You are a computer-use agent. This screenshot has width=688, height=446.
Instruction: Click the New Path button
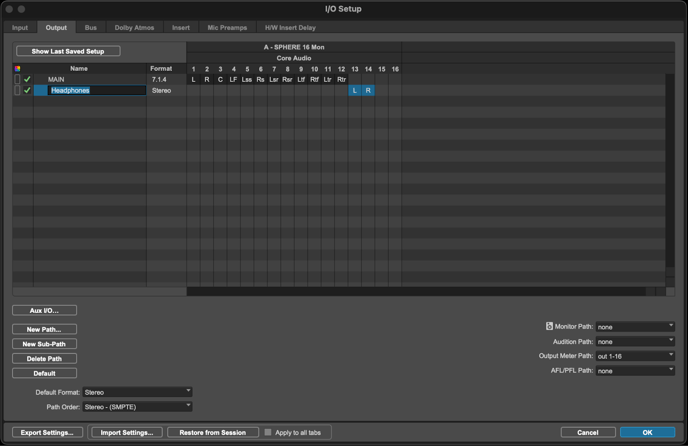click(44, 329)
